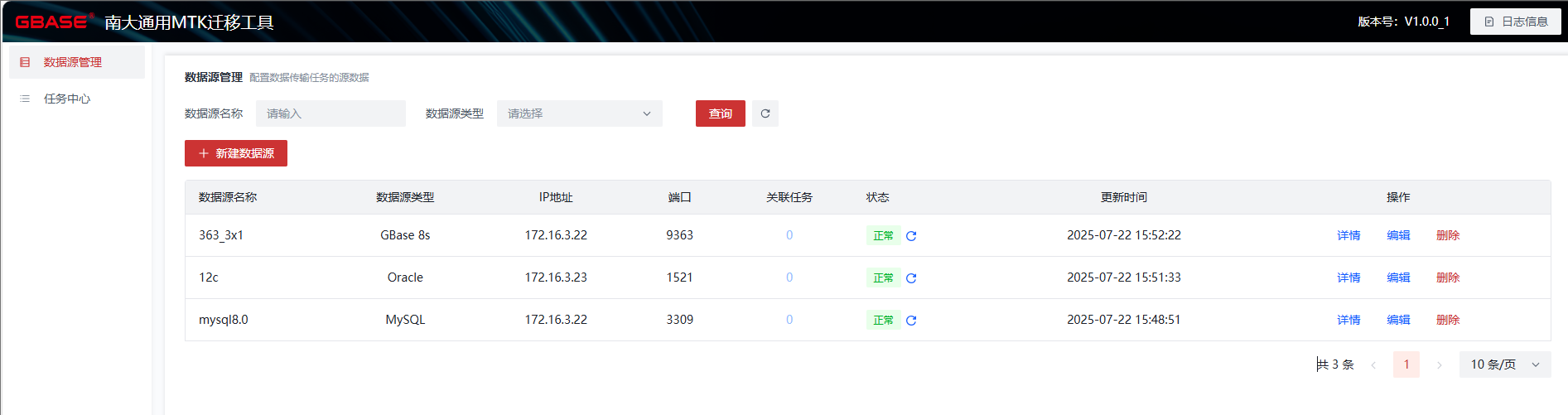Go to previous page arrow
The width and height of the screenshot is (1568, 415).
click(1373, 365)
